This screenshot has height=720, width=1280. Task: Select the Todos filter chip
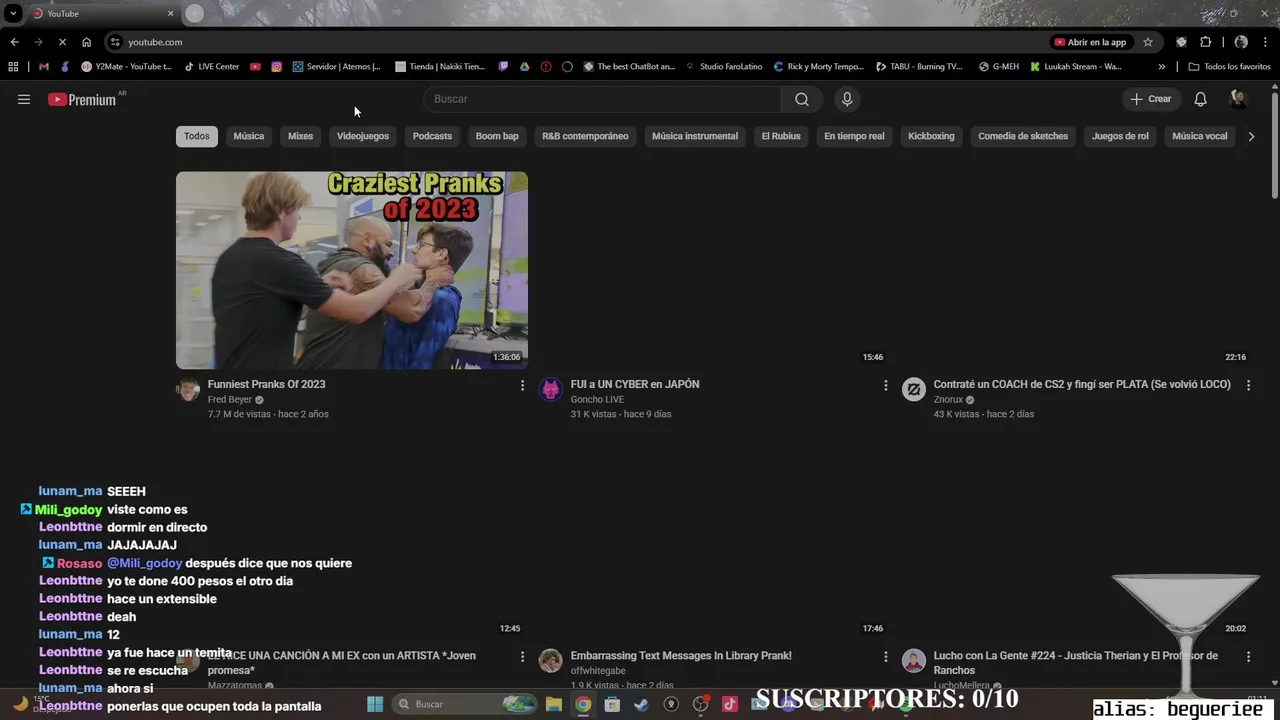[197, 136]
